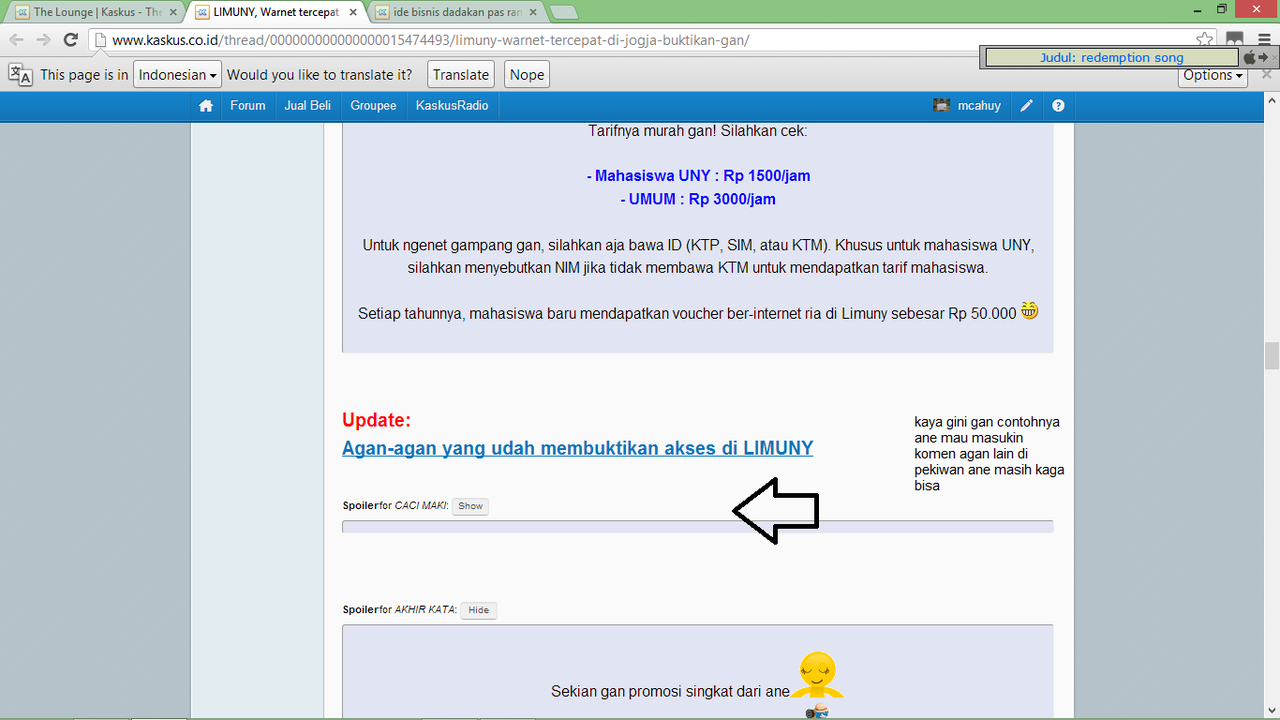The height and width of the screenshot is (720, 1280).
Task: Click the Apple icon in the song widget
Action: 1249,58
